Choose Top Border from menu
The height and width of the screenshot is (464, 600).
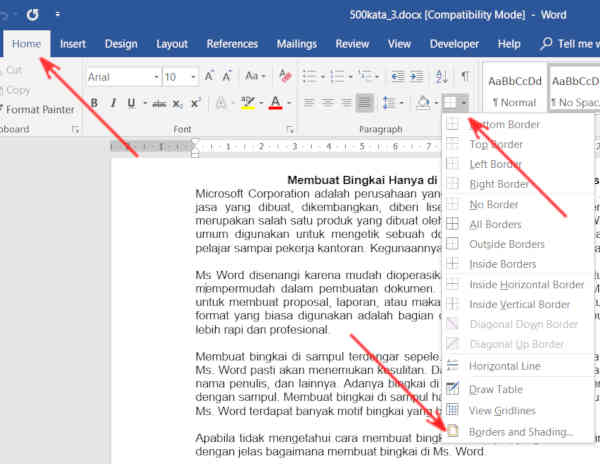pos(518,144)
